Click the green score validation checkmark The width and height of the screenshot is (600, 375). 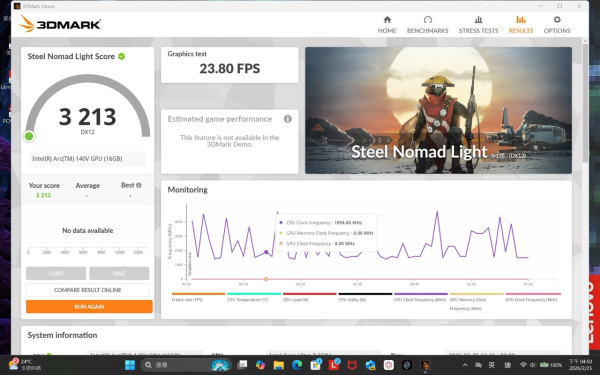[122, 56]
